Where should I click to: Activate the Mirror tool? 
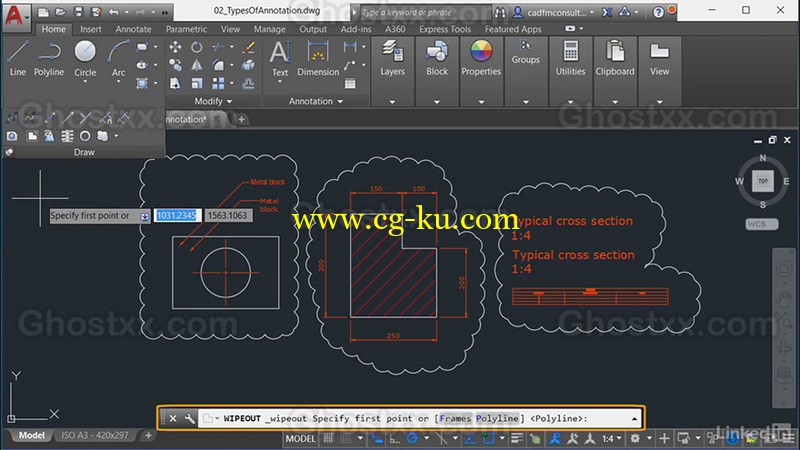(x=196, y=65)
